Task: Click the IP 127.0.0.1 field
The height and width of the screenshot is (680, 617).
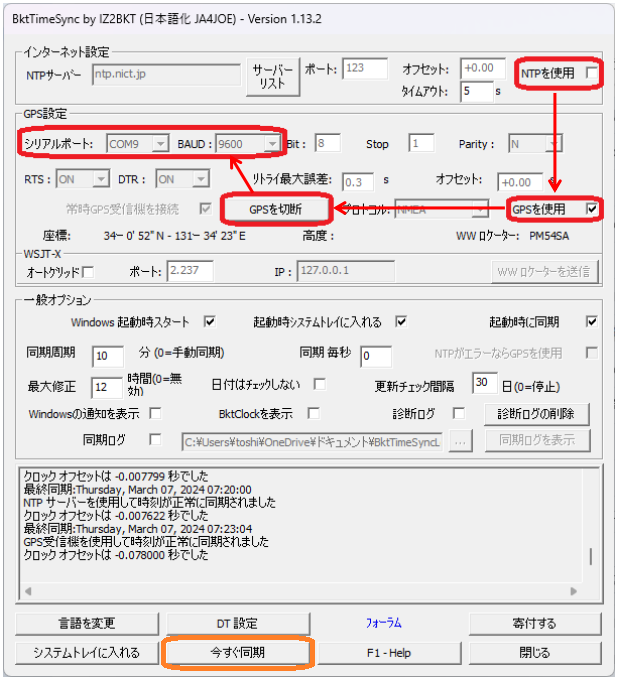Action: (346, 271)
